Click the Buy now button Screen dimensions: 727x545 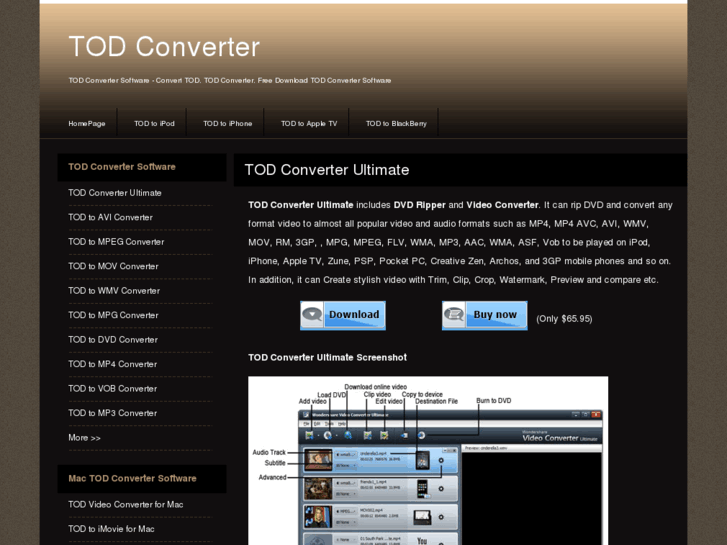pyautogui.click(x=485, y=315)
